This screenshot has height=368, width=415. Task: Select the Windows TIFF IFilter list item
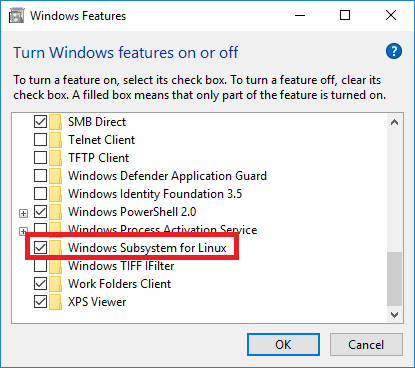pyautogui.click(x=121, y=266)
